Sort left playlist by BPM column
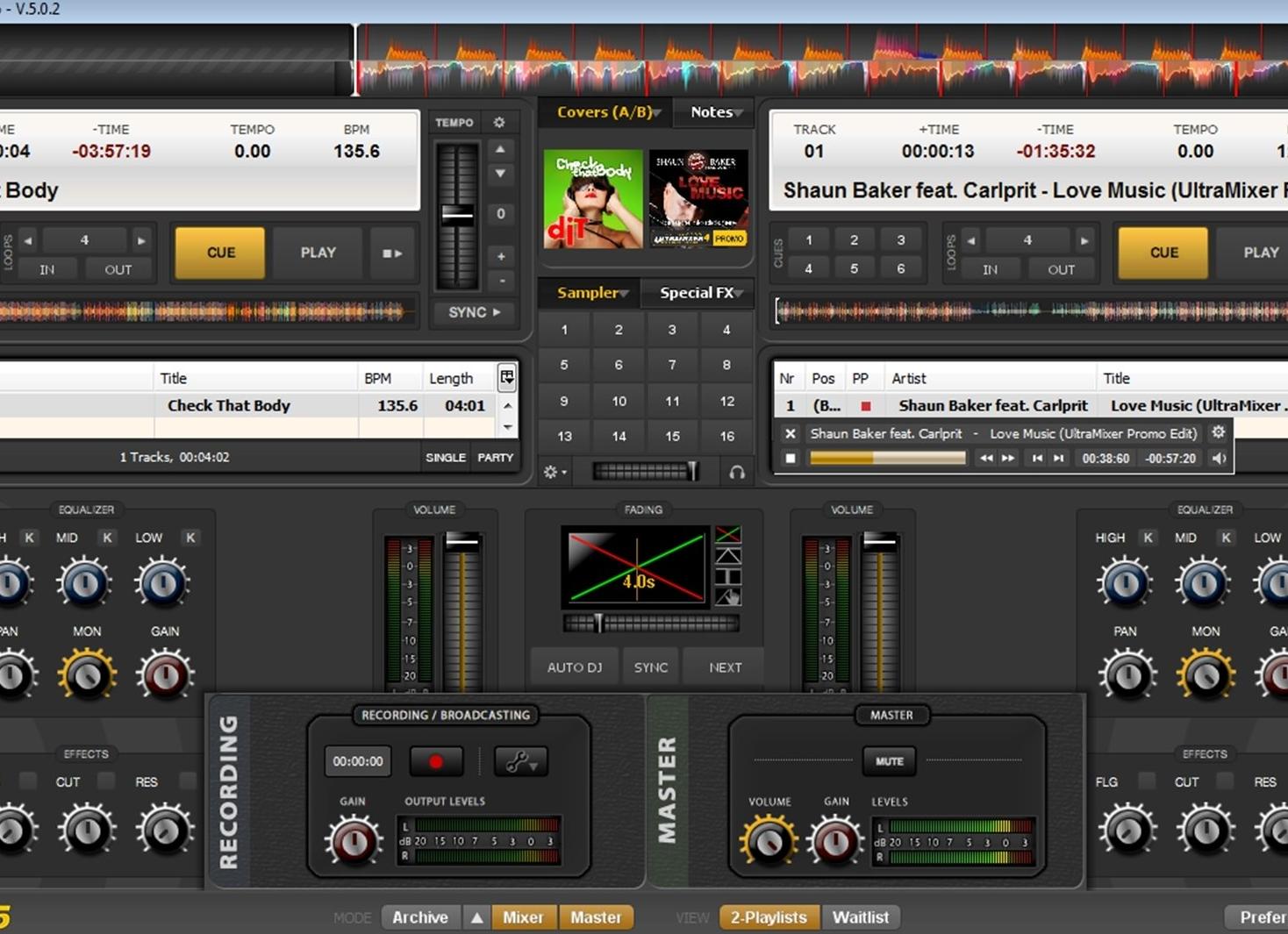 click(390, 378)
